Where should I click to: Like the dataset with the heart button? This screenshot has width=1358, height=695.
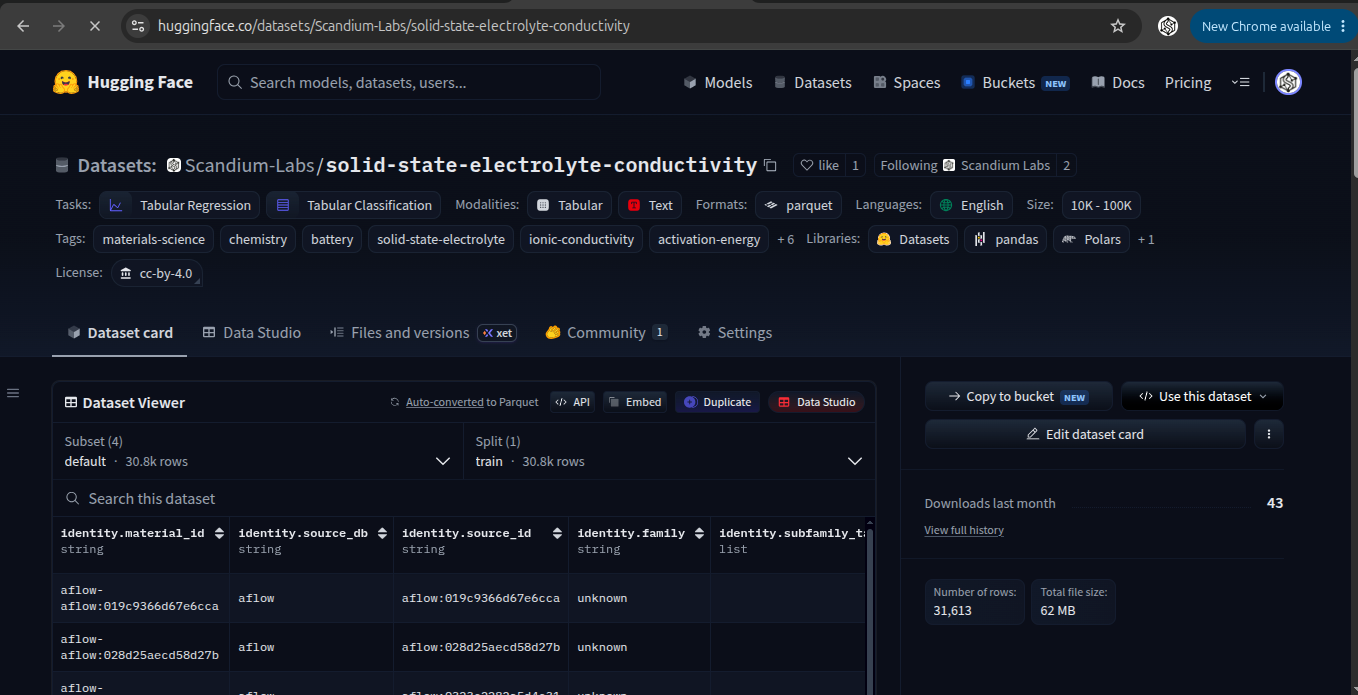coord(819,165)
